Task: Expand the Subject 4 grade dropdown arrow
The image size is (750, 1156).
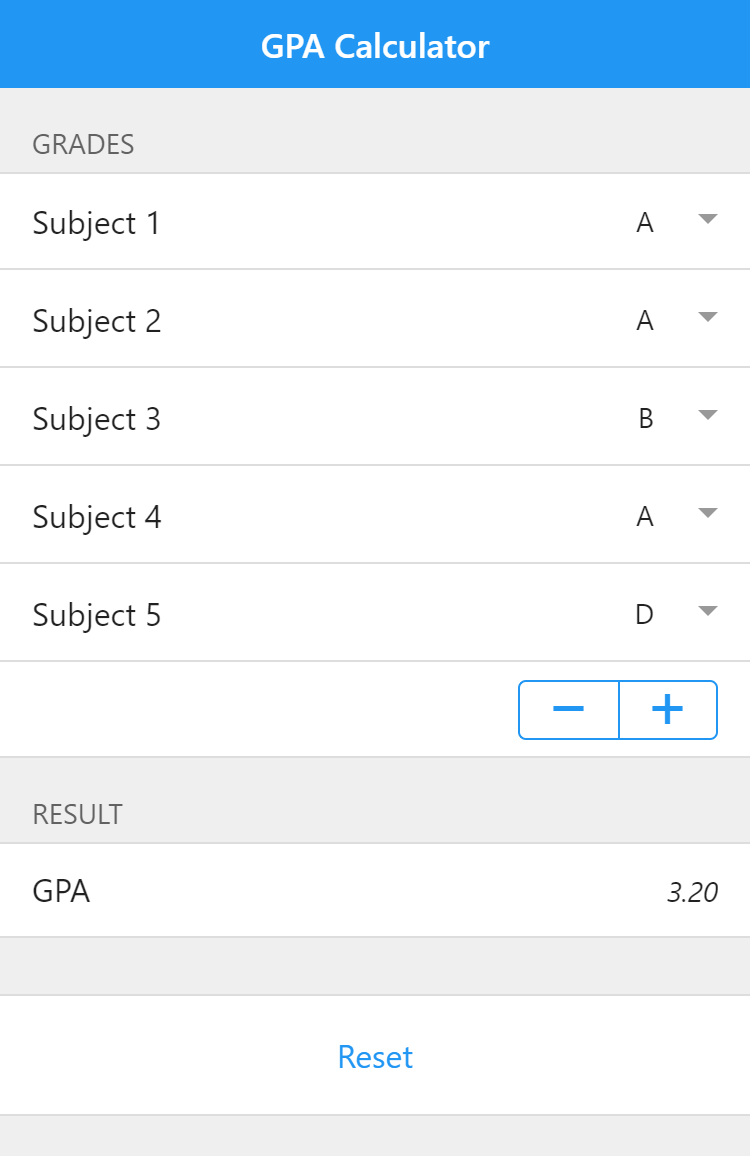Action: pos(708,513)
